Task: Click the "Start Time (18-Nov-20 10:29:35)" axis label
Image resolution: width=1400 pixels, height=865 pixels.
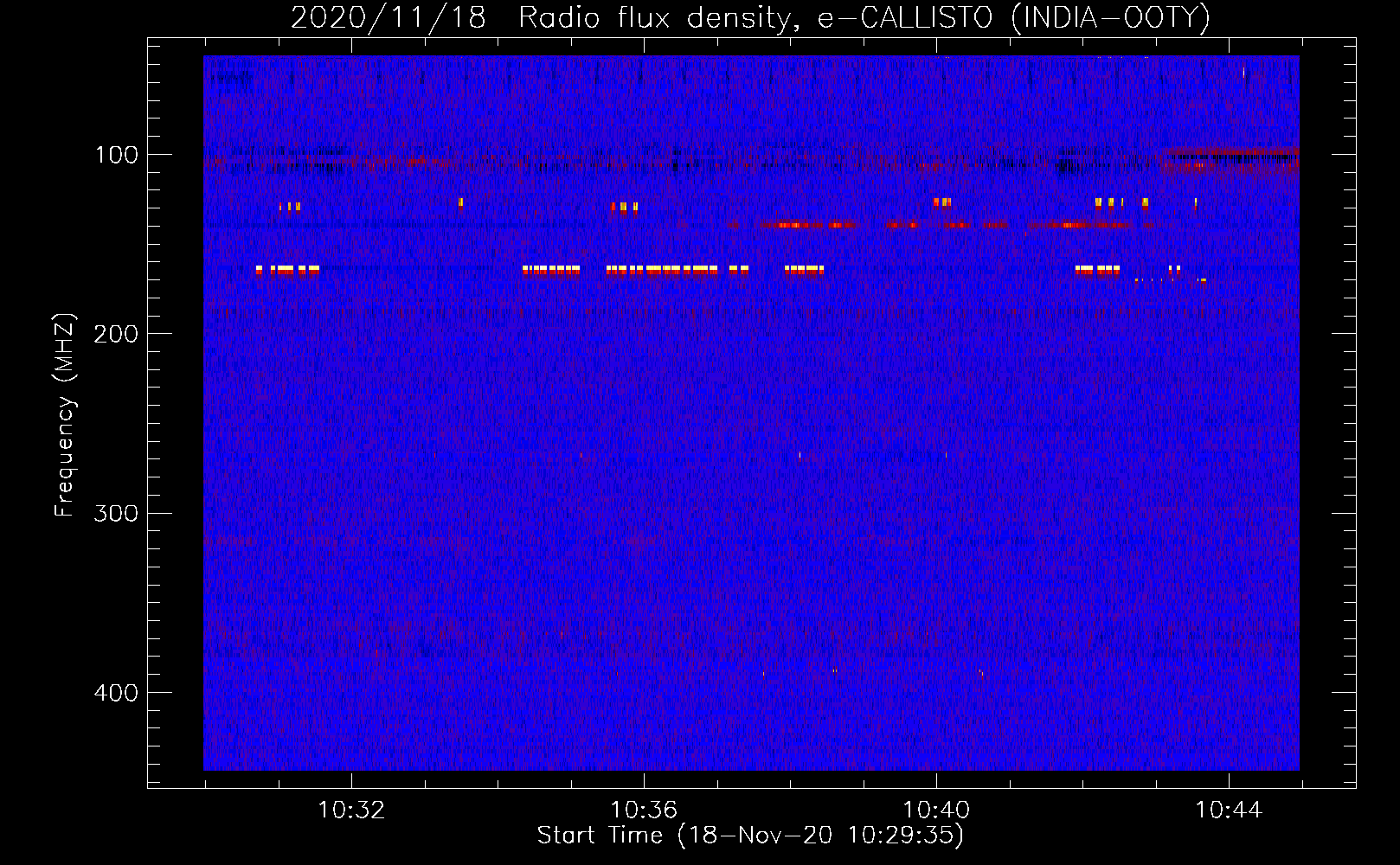Action: click(750, 836)
